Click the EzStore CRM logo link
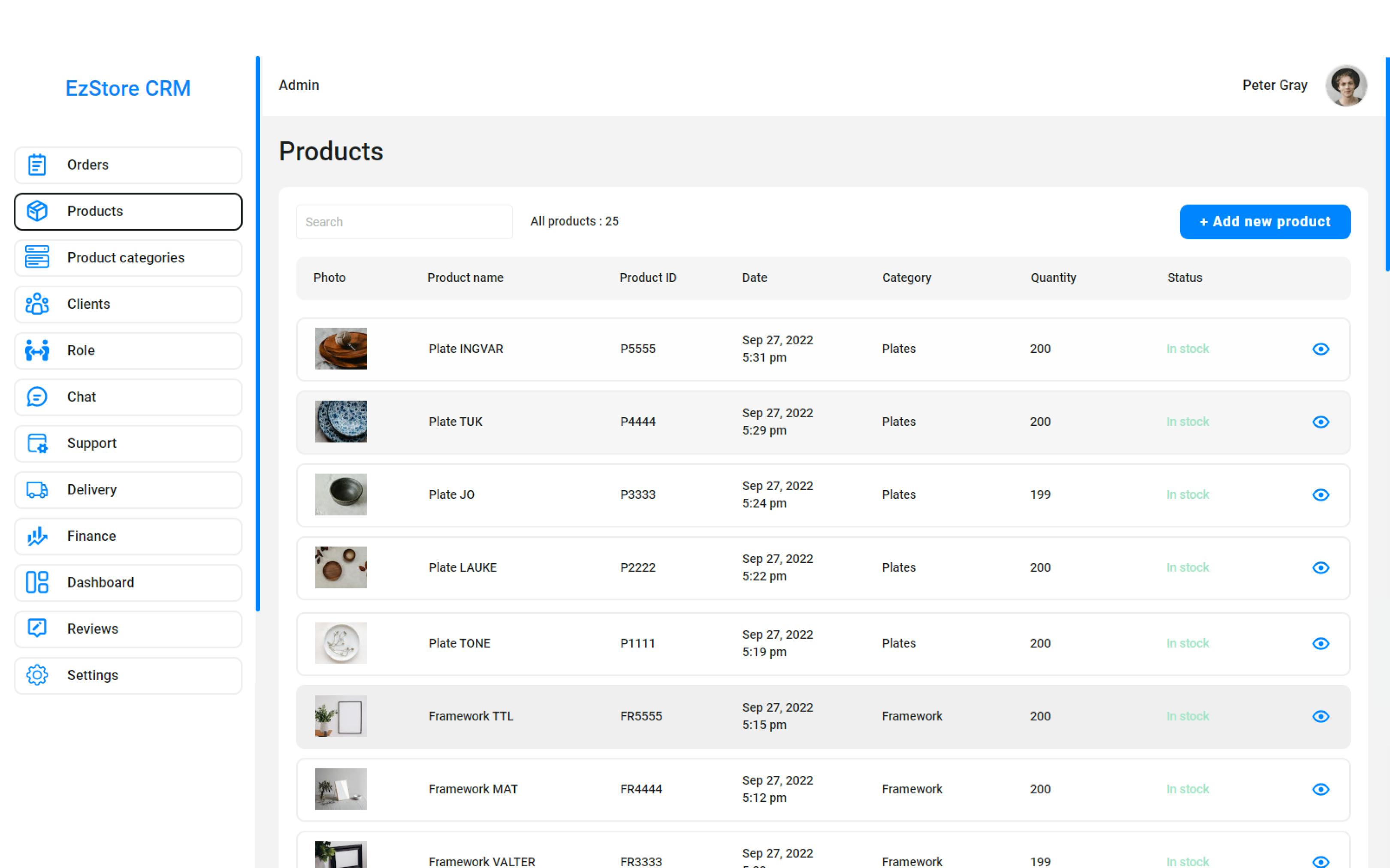The height and width of the screenshot is (868, 1390). coord(127,88)
